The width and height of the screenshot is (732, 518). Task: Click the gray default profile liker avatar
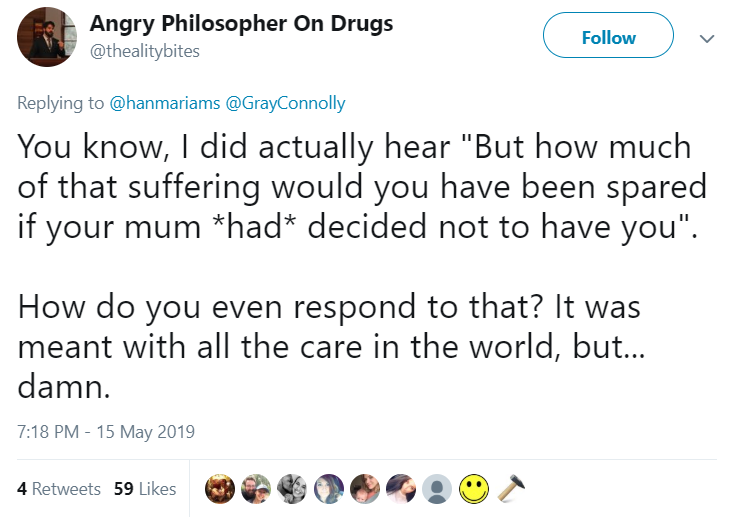click(x=437, y=489)
